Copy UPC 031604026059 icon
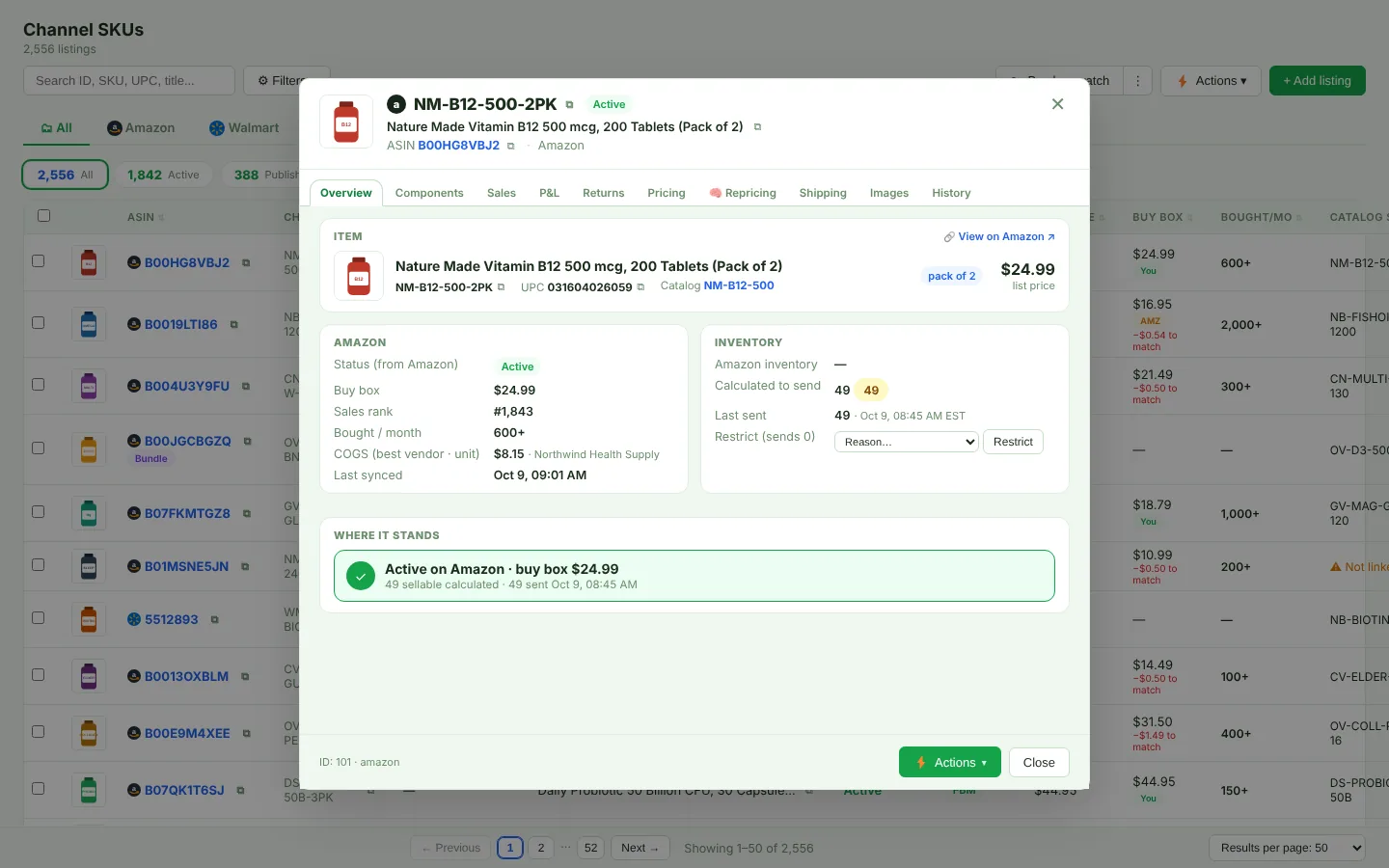Image resolution: width=1389 pixels, height=868 pixels. (640, 287)
